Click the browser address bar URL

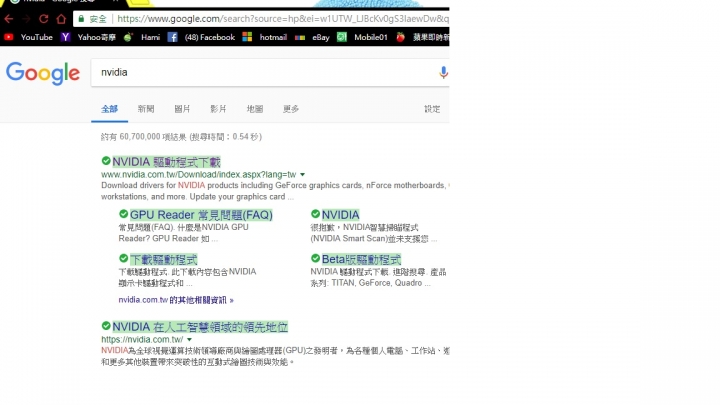click(283, 19)
